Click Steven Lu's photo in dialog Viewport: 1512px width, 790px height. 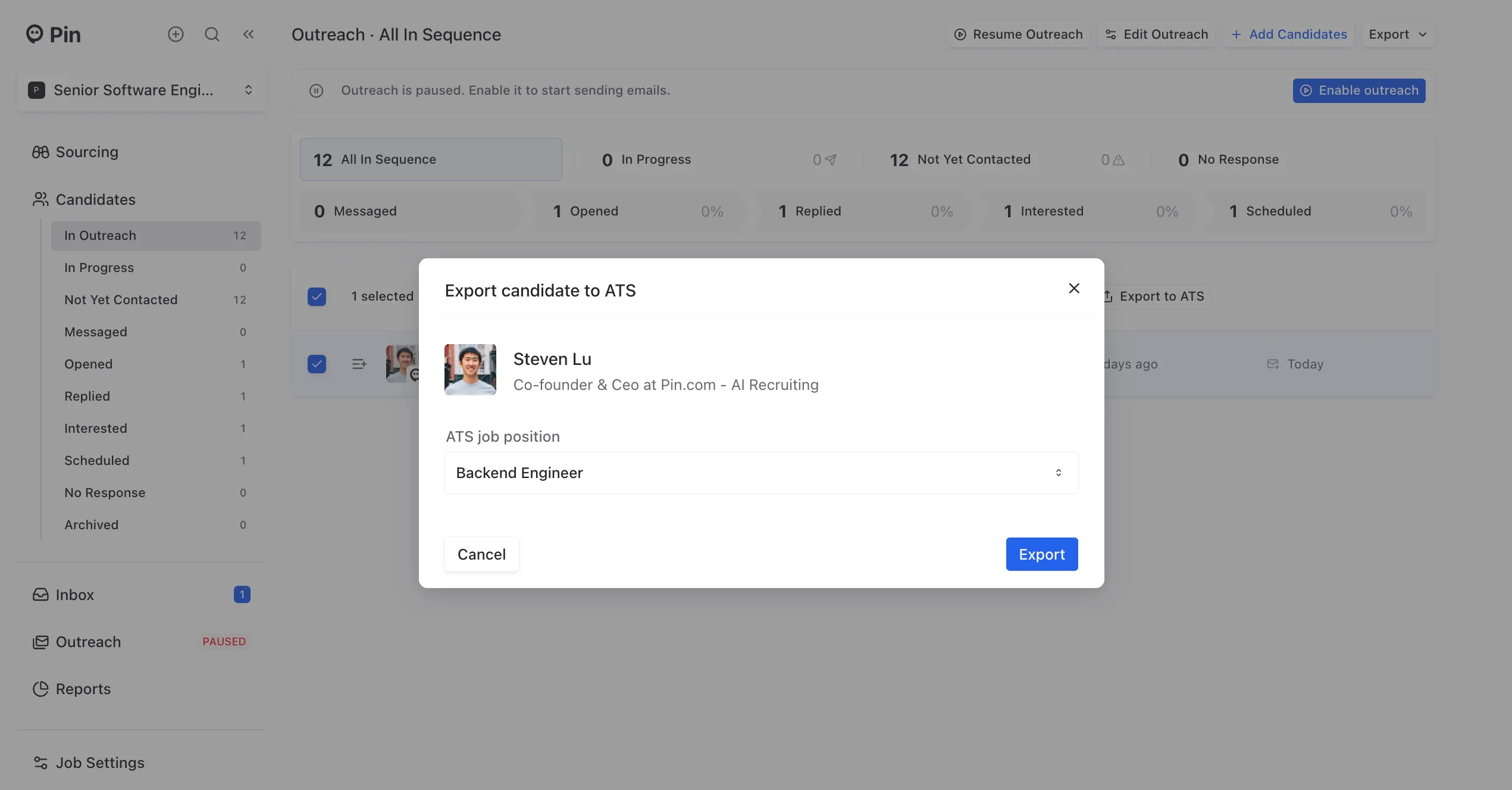point(470,370)
